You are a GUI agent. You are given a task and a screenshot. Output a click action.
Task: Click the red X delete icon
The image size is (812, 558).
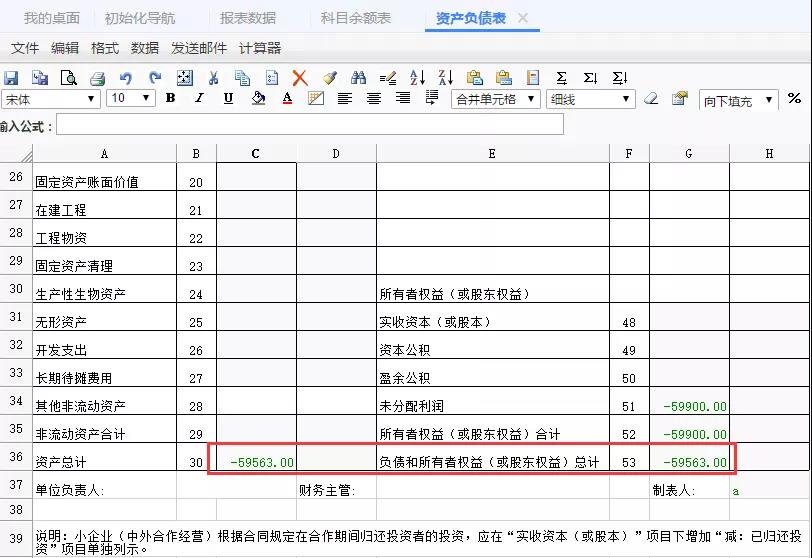pyautogui.click(x=300, y=78)
